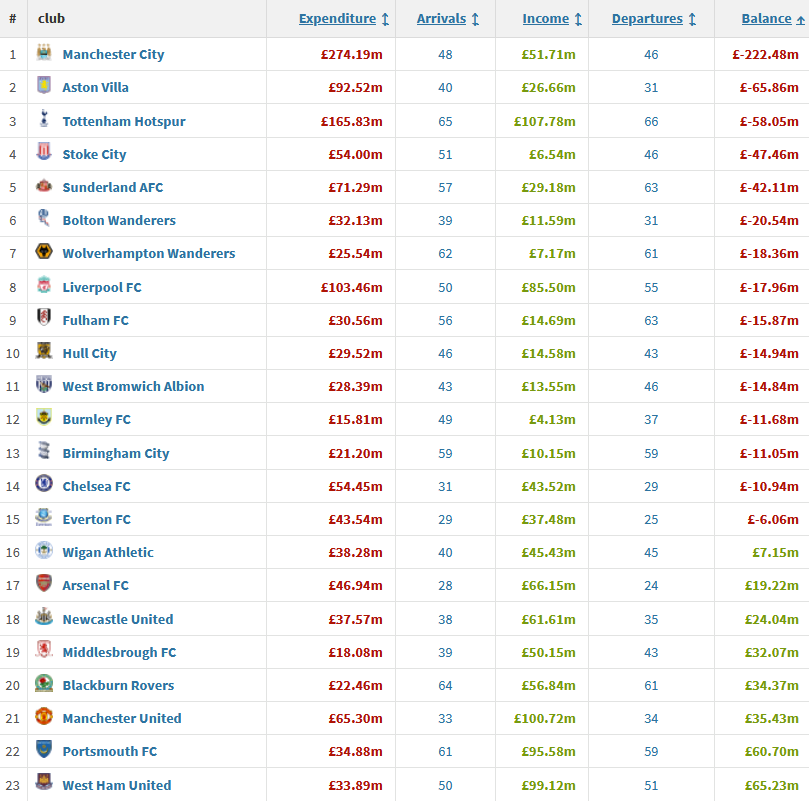Open the Birmingham City club link
809x801 pixels.
coord(116,453)
